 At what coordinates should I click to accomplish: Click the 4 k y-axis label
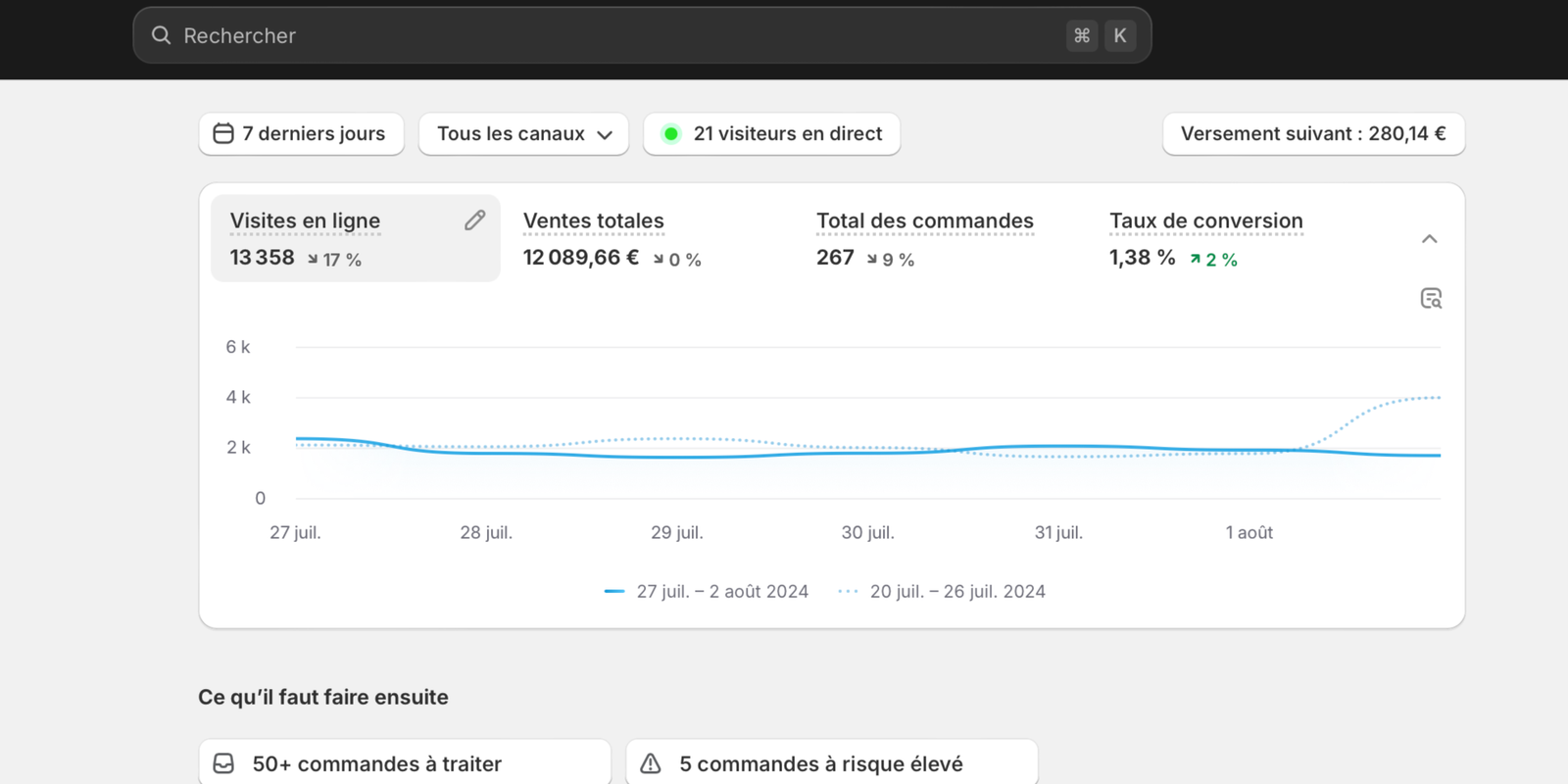238,397
